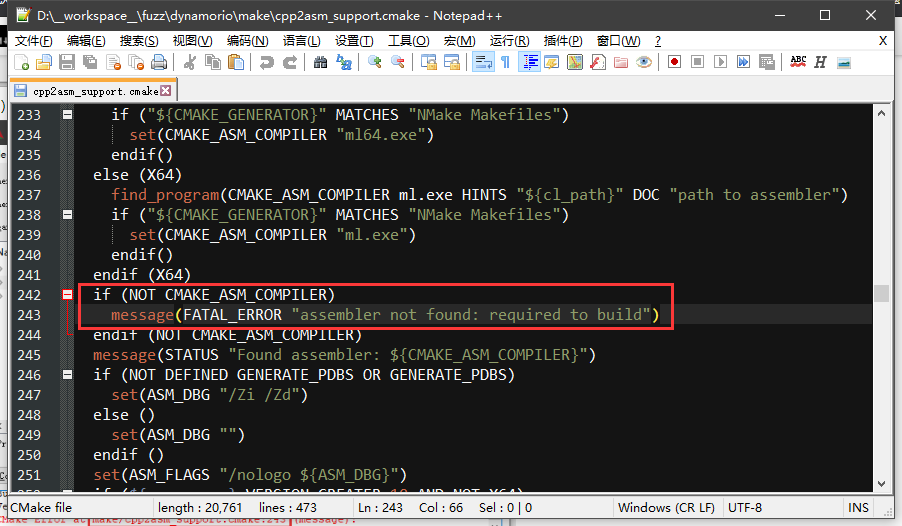Screen dimensions: 902x526
Task: Toggle the monitoring eye icon
Action: (644, 62)
